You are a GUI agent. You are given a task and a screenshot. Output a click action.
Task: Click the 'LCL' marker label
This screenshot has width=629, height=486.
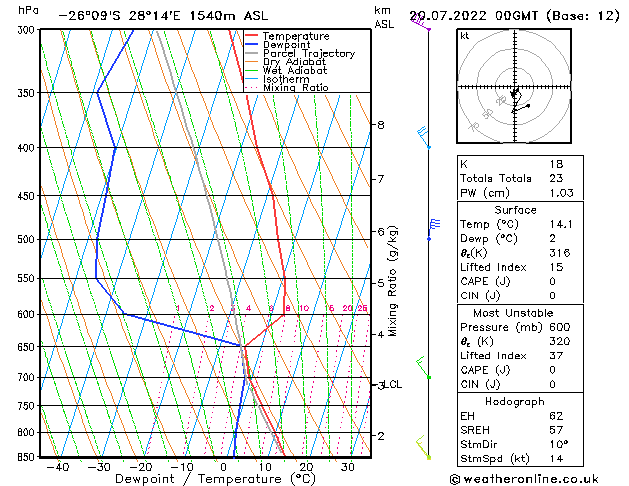pos(393,385)
